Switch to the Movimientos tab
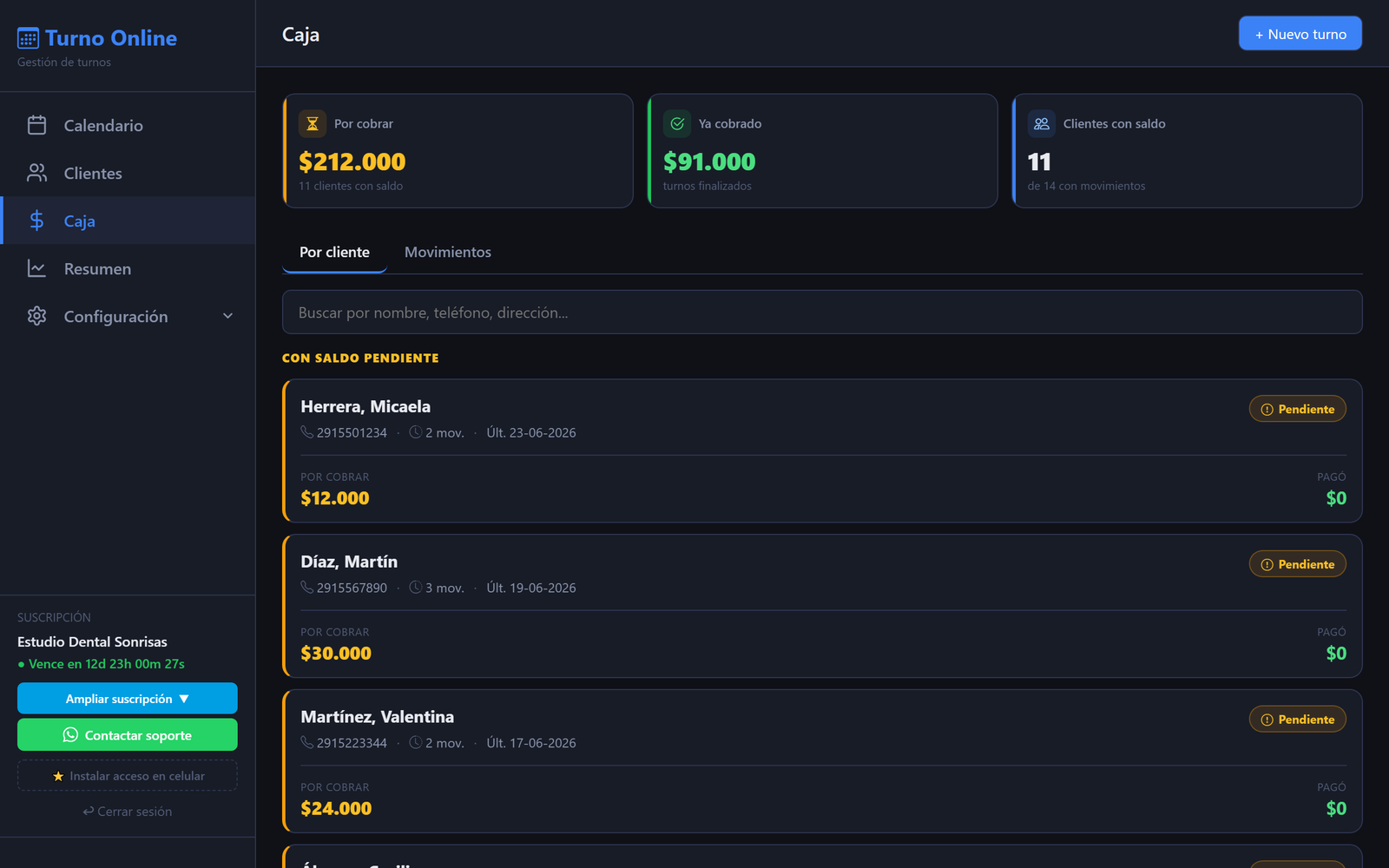This screenshot has width=1389, height=868. pyautogui.click(x=448, y=253)
